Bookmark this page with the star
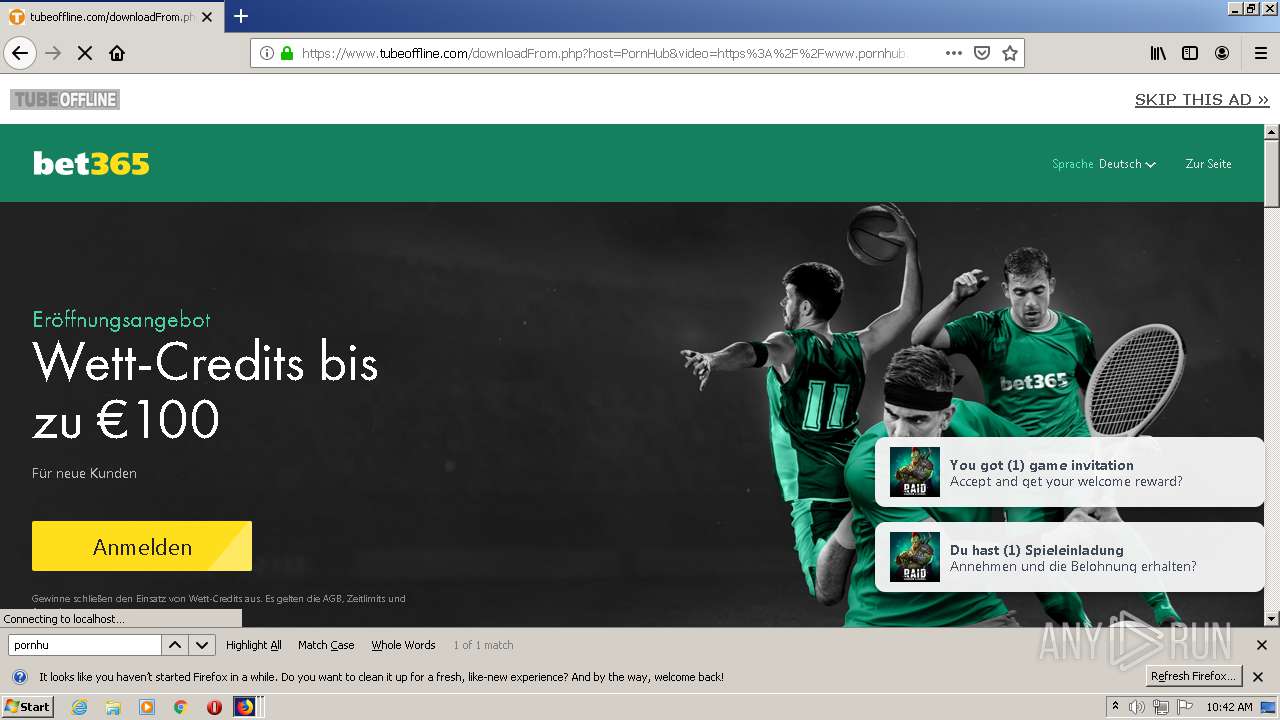 pos(1010,53)
